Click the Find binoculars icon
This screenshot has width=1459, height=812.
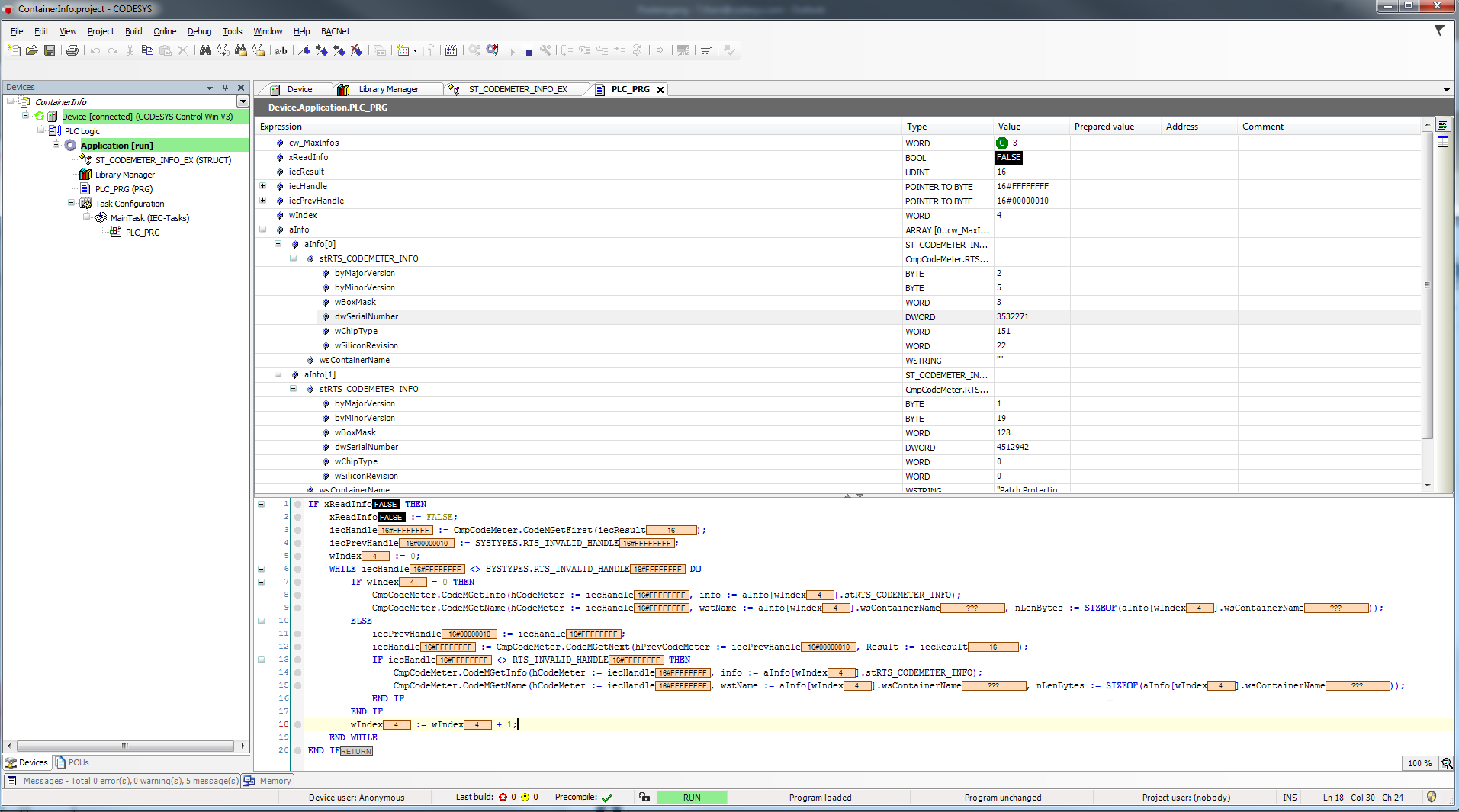click(205, 50)
